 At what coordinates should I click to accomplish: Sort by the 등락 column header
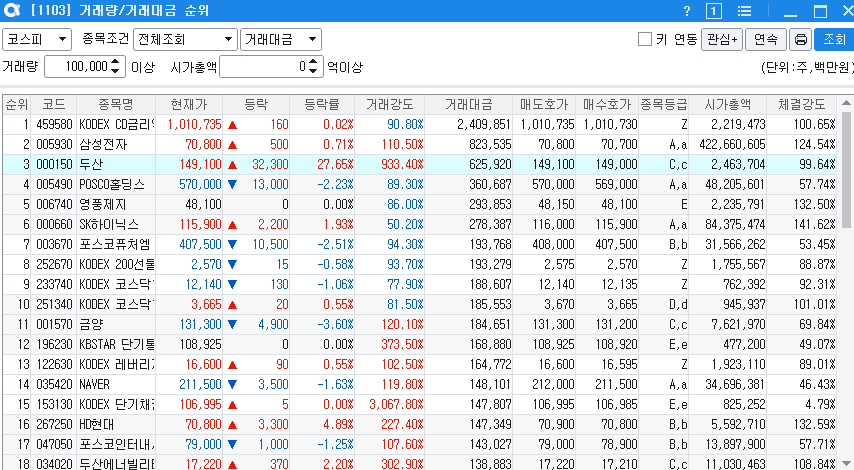pos(256,105)
